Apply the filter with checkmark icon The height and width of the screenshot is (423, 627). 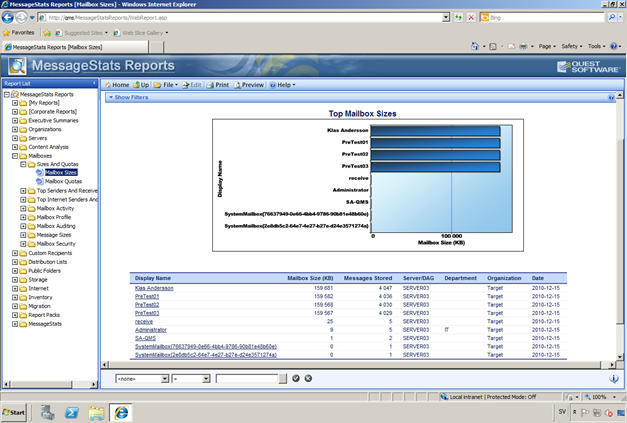(x=296, y=378)
